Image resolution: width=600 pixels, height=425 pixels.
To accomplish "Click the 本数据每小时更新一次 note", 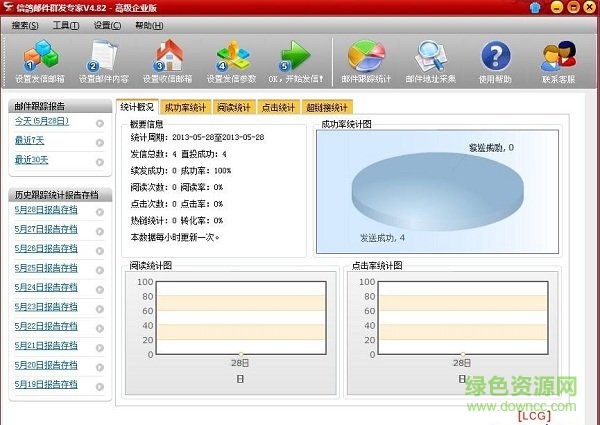I will 175,238.
